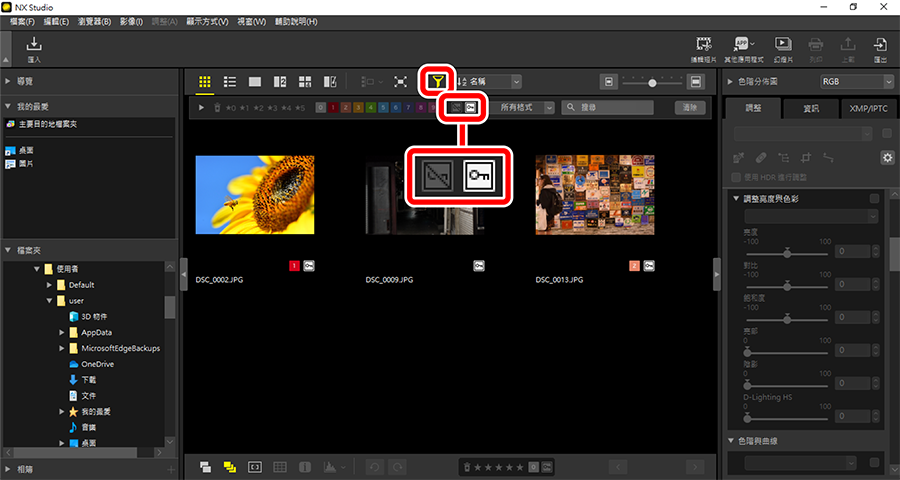Switch to the XMP/IPTC tab

point(868,109)
